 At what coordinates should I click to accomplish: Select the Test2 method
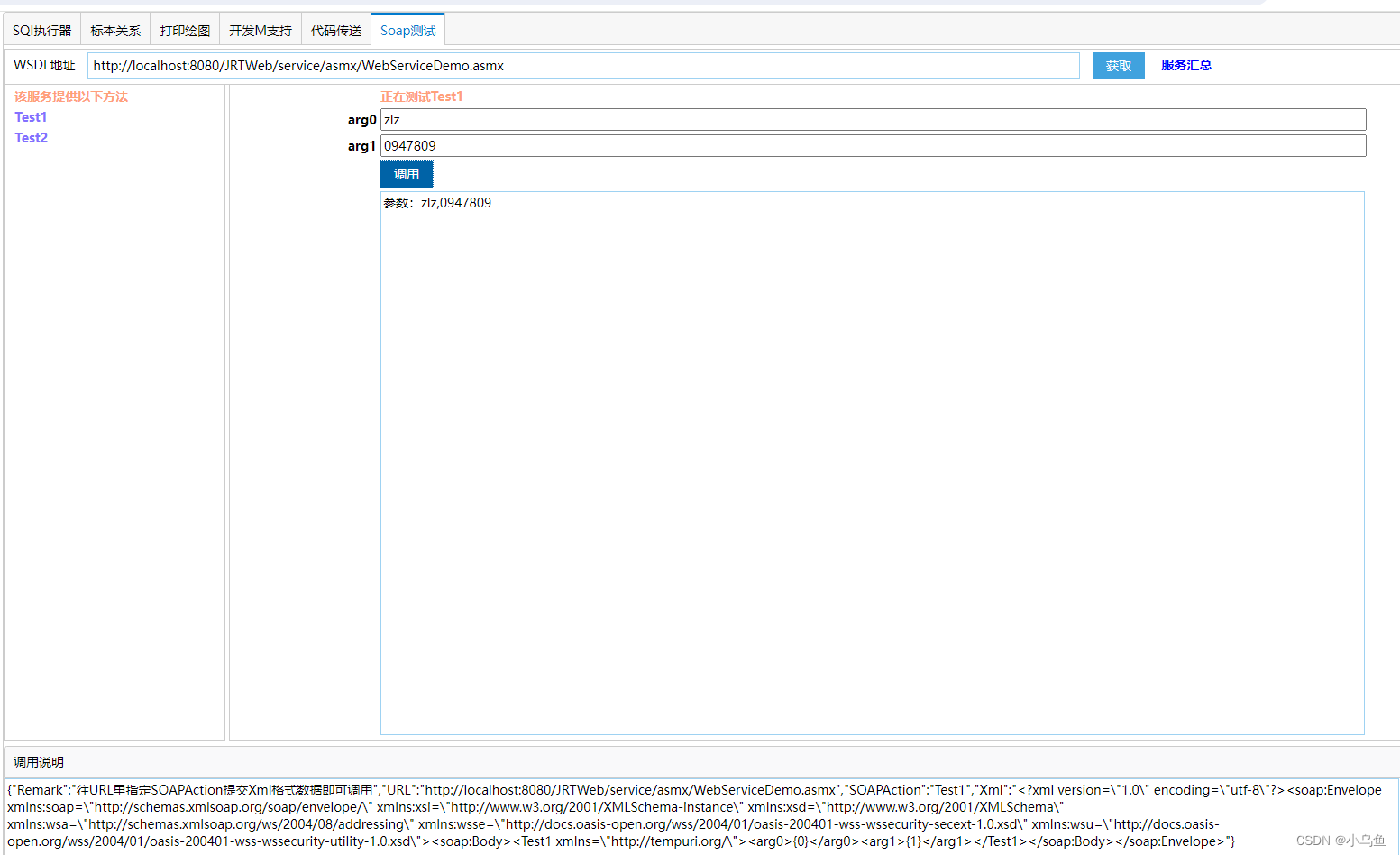coord(31,138)
